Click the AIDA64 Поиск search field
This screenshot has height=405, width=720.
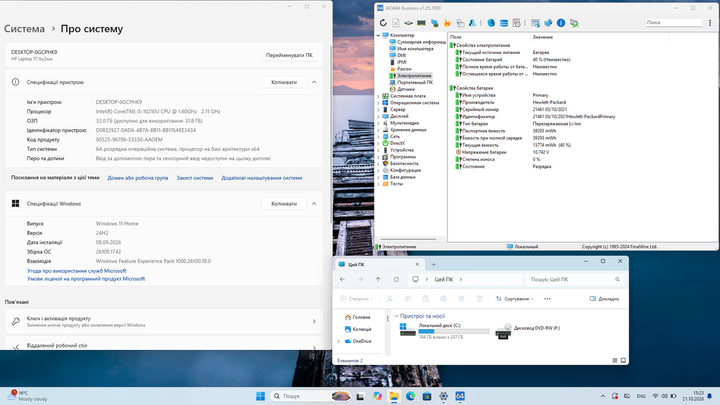674,22
